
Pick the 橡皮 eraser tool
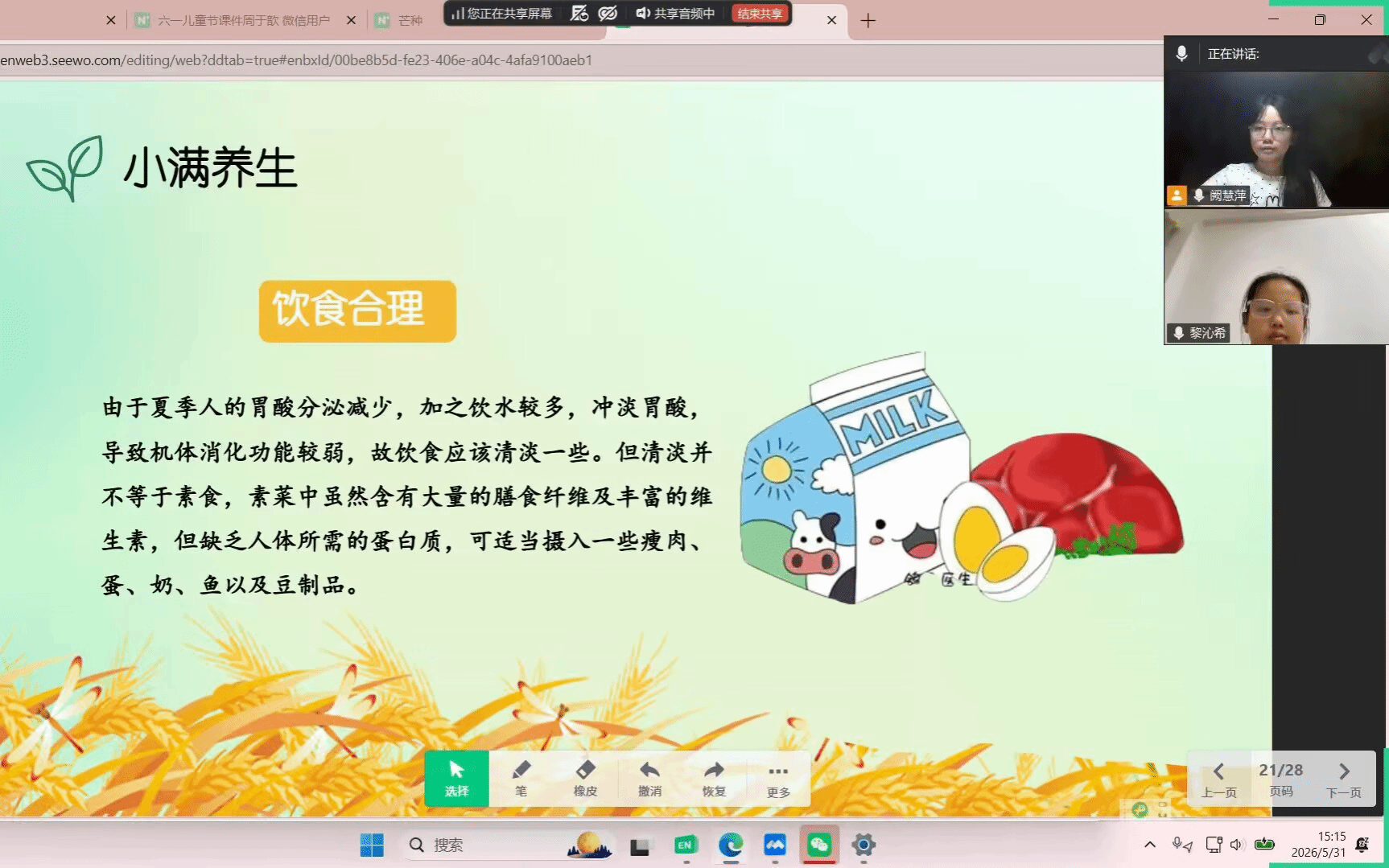[x=585, y=778]
